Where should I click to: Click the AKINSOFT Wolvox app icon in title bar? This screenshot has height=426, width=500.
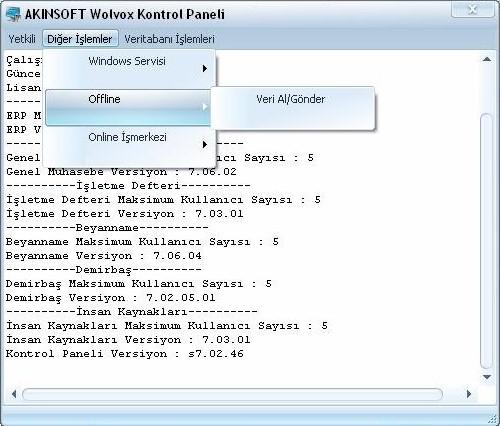pyautogui.click(x=13, y=15)
